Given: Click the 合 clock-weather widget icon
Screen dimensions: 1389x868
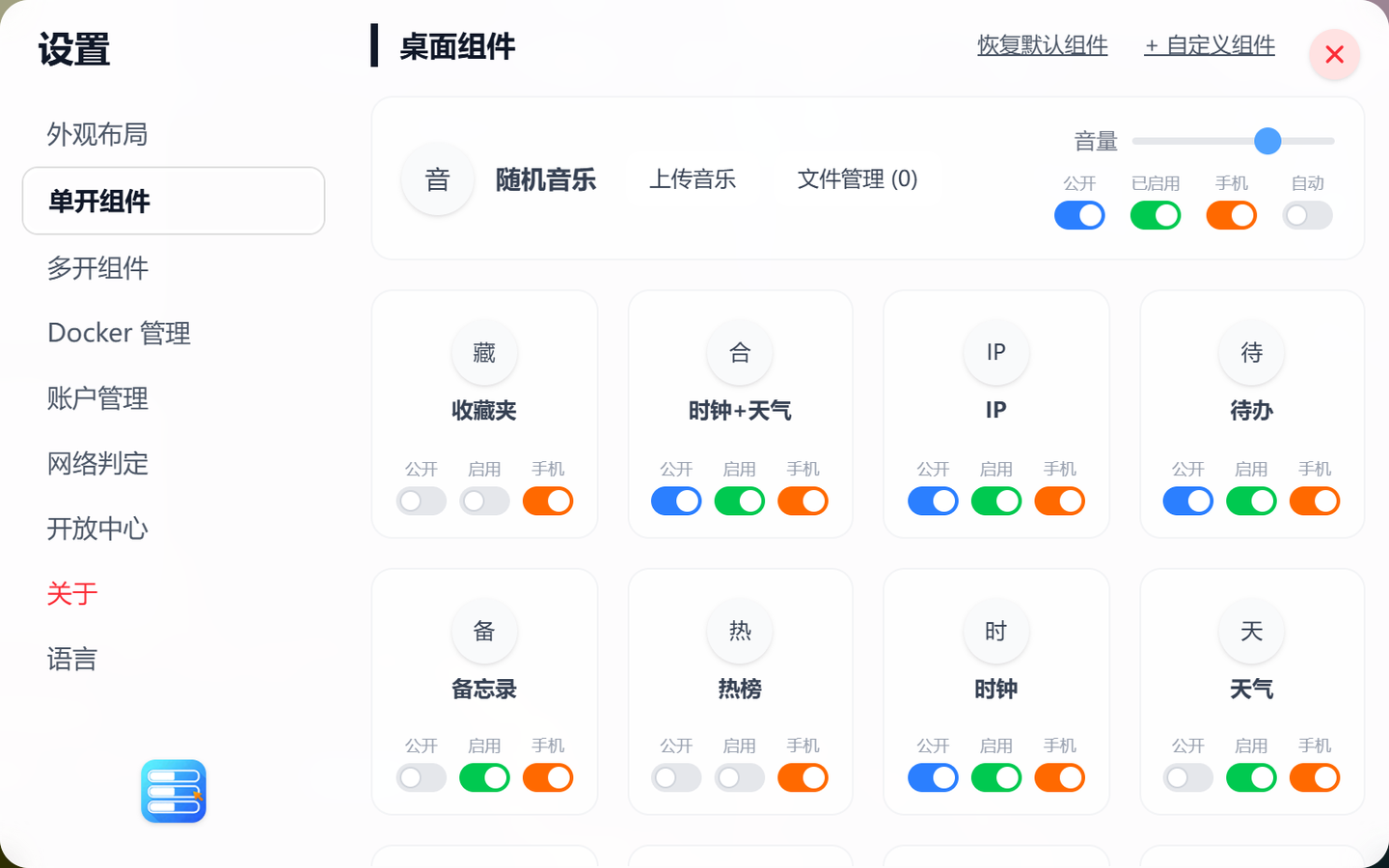Looking at the screenshot, I should (740, 352).
